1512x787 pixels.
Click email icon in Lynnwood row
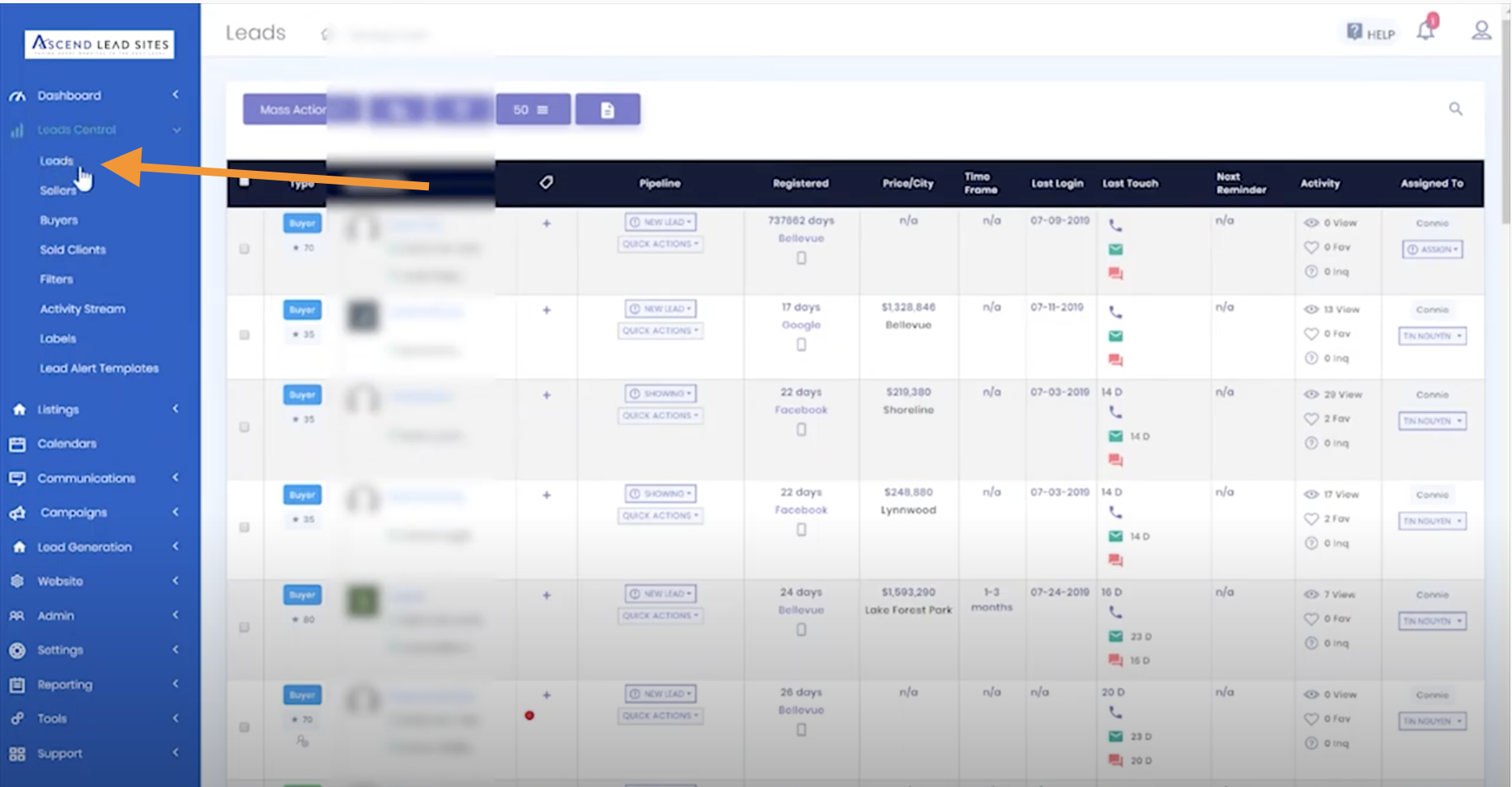(1115, 536)
